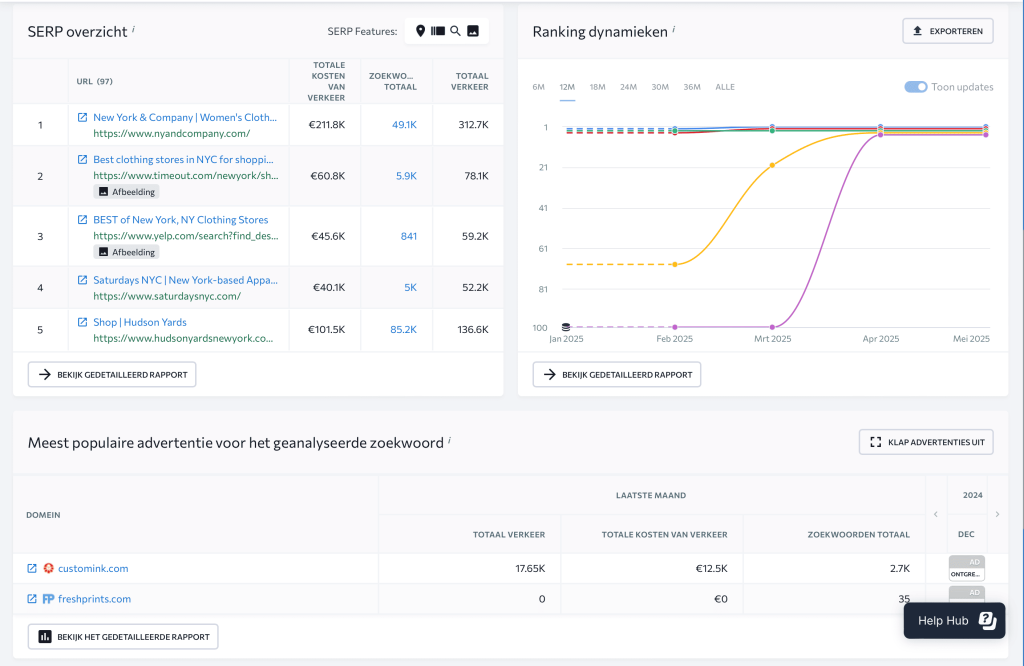Open external link icon for Saturdays NYC
The width and height of the screenshot is (1024, 666).
[x=82, y=280]
